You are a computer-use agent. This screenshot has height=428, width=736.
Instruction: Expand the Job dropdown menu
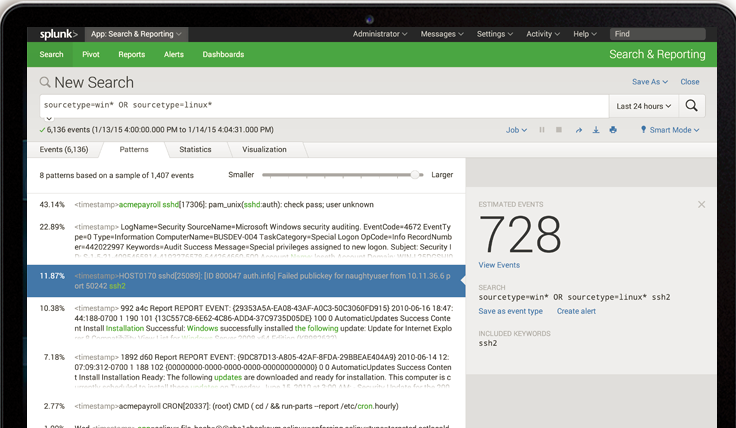(x=517, y=130)
